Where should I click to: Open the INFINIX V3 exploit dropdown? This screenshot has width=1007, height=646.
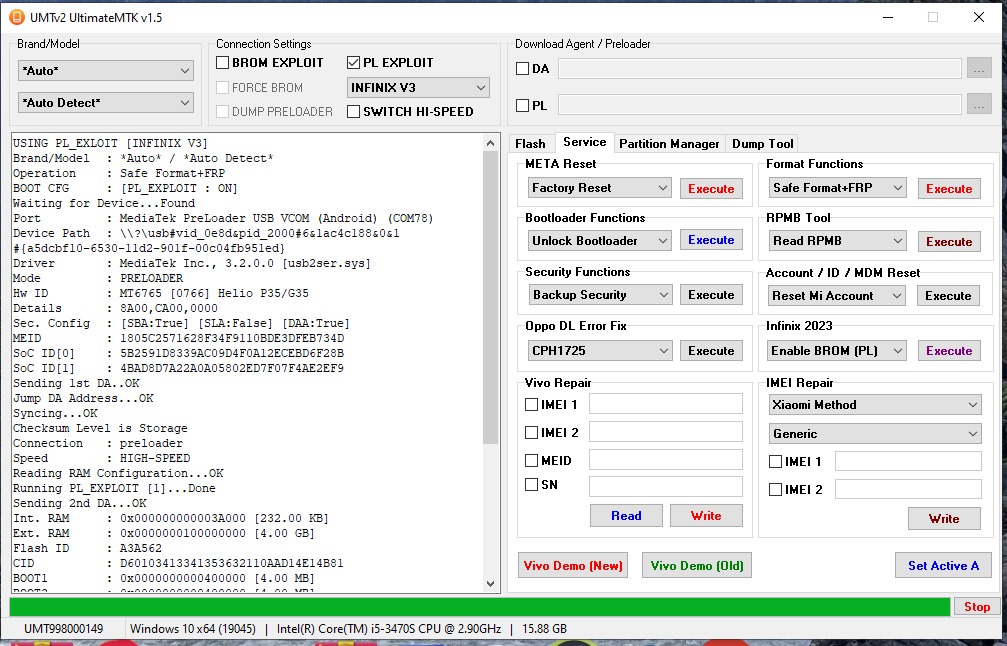tap(418, 88)
